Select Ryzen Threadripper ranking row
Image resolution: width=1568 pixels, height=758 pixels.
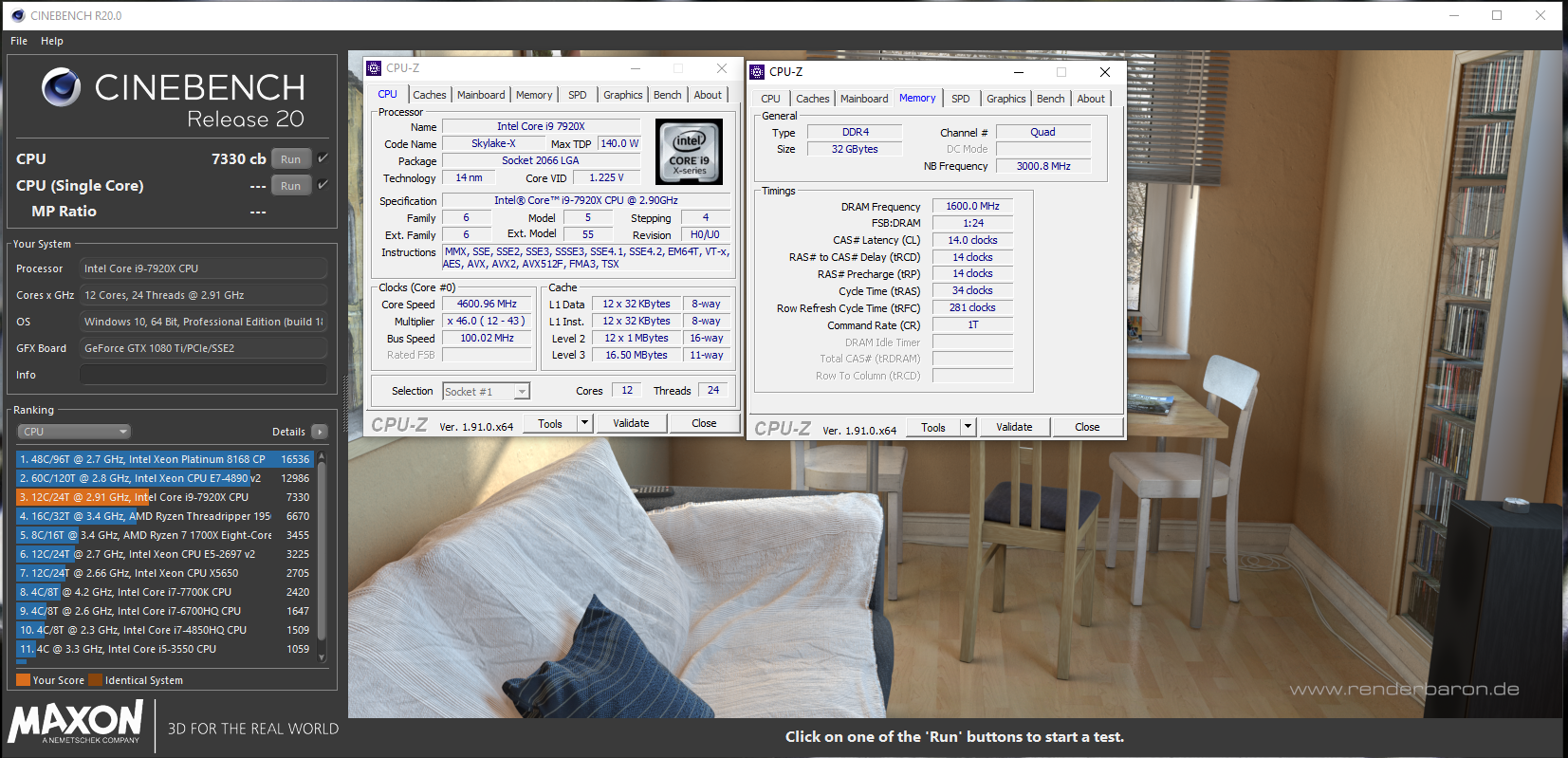(165, 516)
